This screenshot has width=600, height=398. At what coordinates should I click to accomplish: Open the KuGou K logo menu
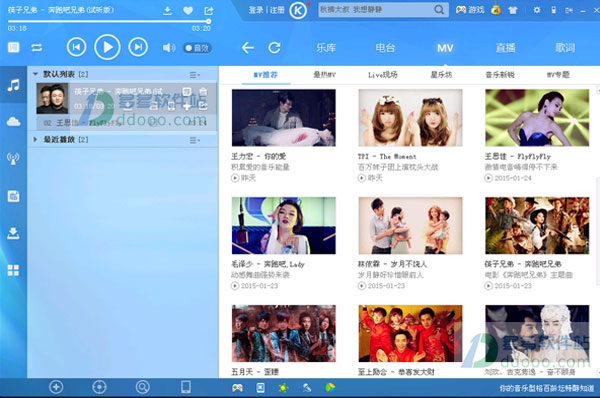coord(298,10)
